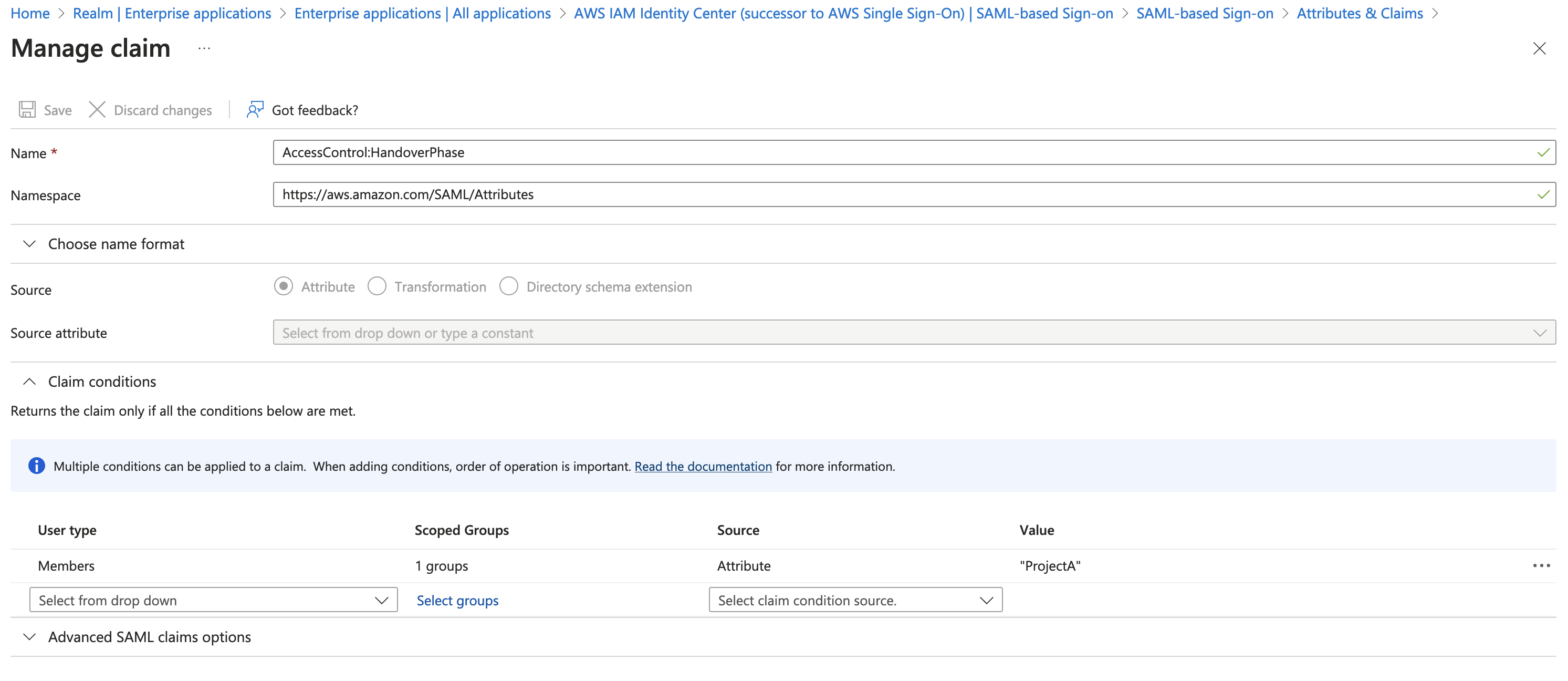Image resolution: width=1568 pixels, height=681 pixels.
Task: Click the Read the documentation link
Action: click(x=703, y=466)
